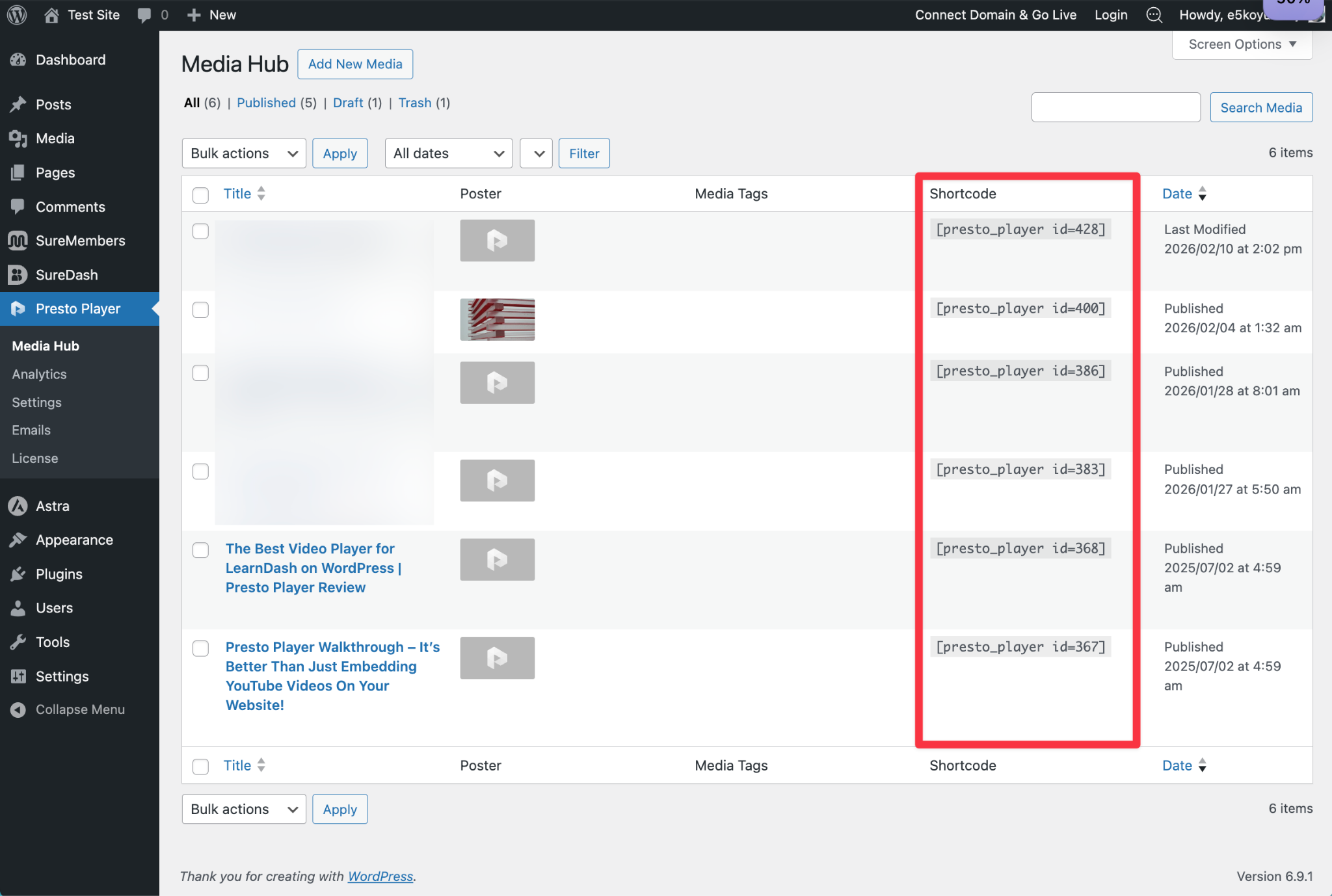Expand the Screen Options panel

coord(1242,44)
